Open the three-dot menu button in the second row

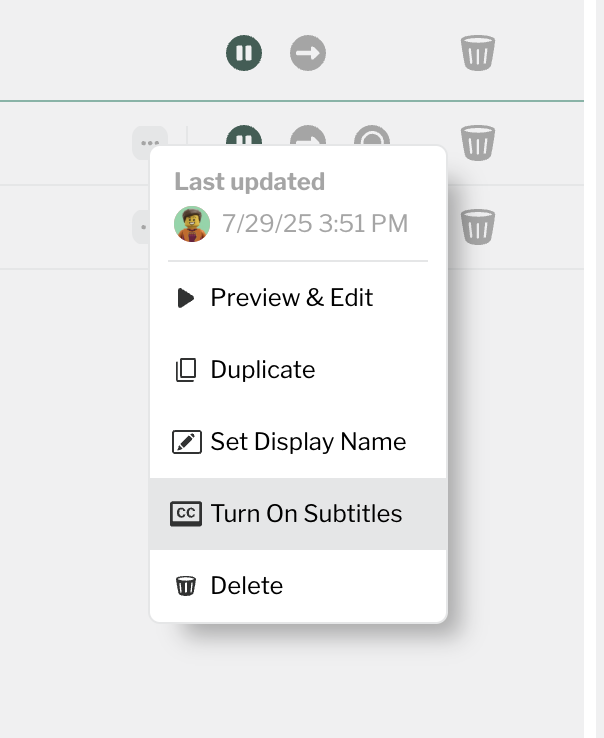[x=150, y=143]
